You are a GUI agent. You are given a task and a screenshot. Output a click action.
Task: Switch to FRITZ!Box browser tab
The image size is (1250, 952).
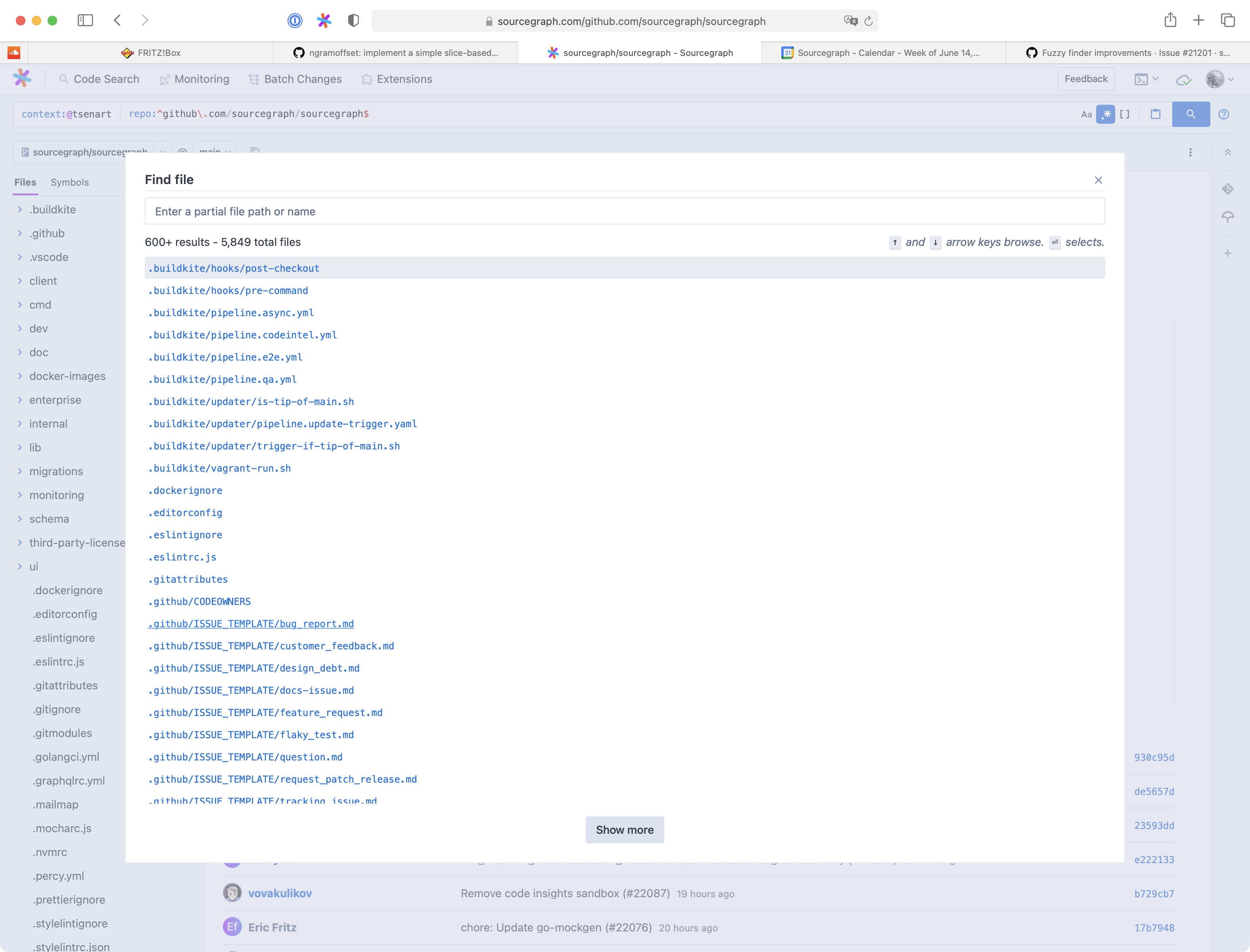point(151,53)
